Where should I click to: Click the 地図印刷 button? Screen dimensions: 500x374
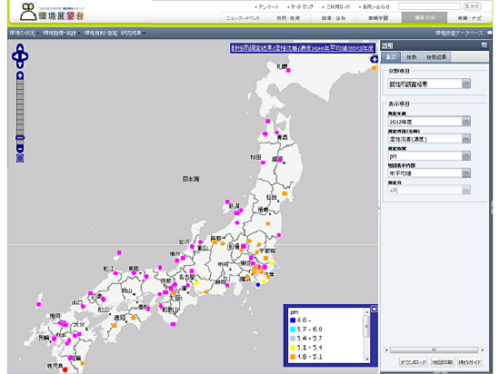click(x=442, y=362)
